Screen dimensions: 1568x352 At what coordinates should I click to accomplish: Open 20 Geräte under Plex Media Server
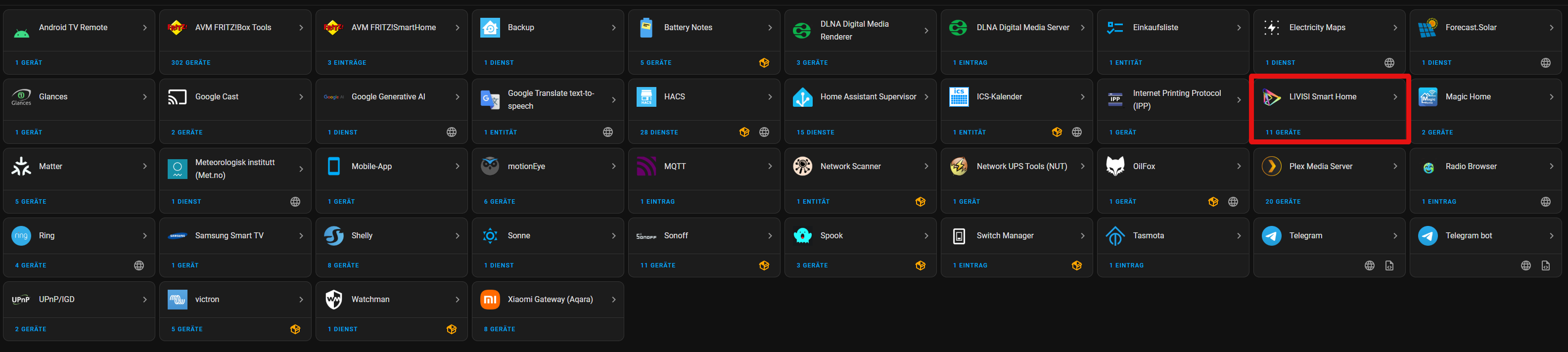1283,201
